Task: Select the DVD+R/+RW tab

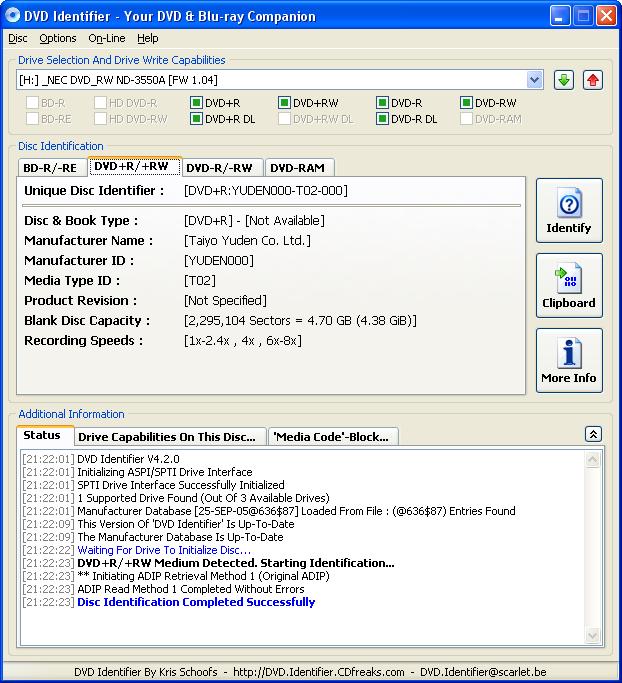Action: pos(135,166)
